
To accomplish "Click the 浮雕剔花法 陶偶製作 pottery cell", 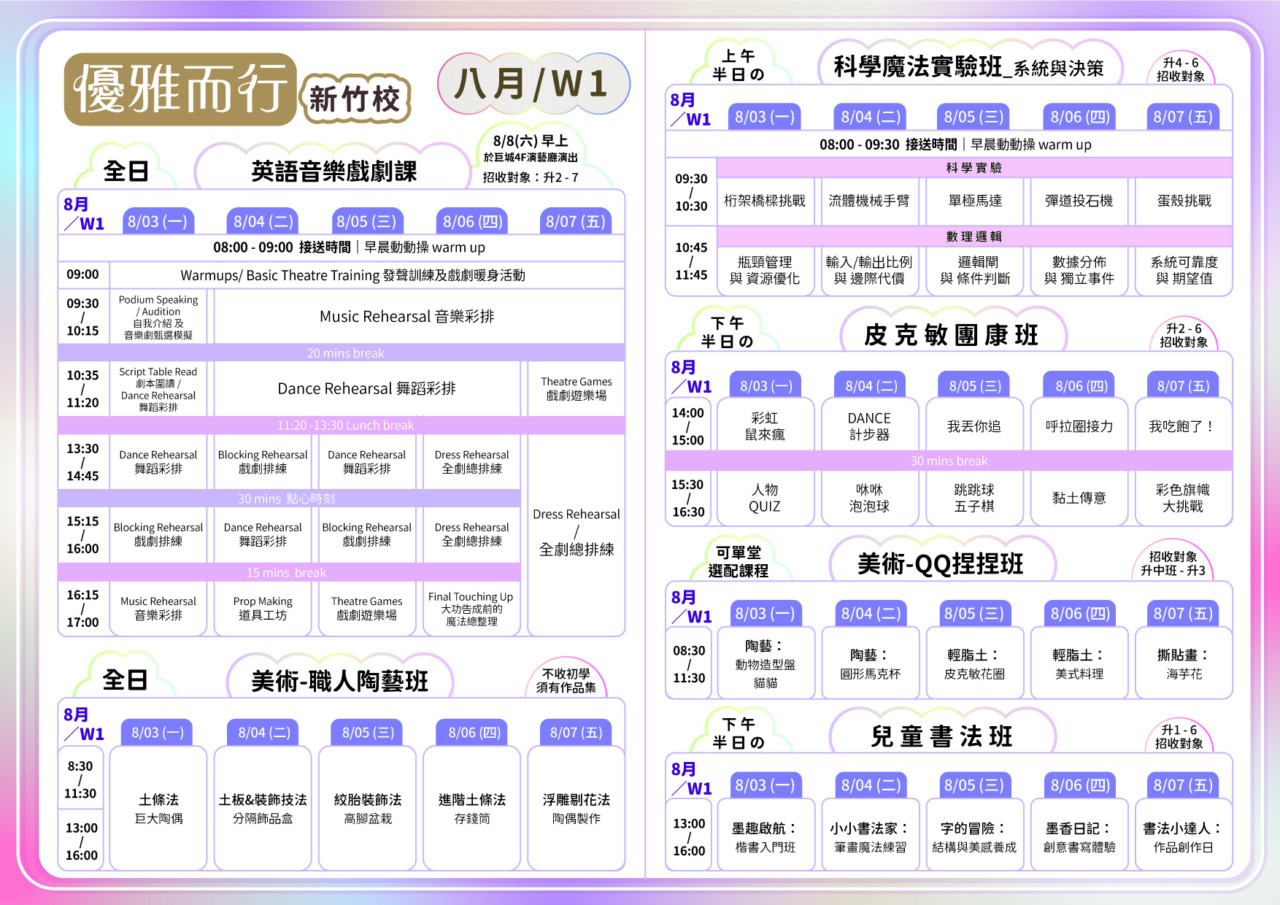I will point(576,808).
